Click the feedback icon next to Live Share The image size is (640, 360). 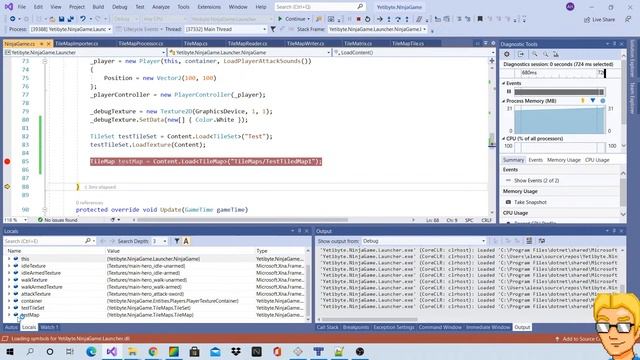click(x=628, y=19)
